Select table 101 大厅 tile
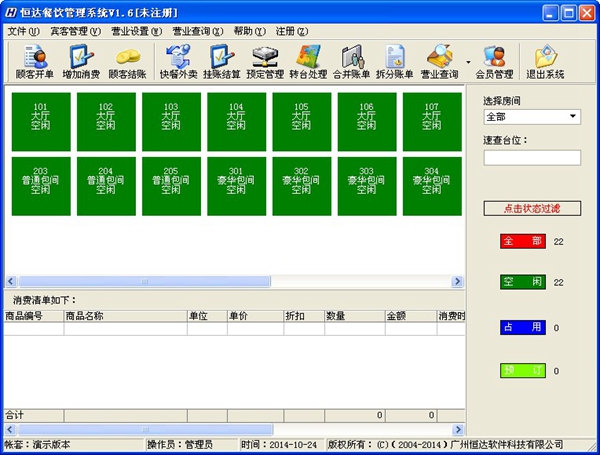The width and height of the screenshot is (600, 455). tap(40, 119)
